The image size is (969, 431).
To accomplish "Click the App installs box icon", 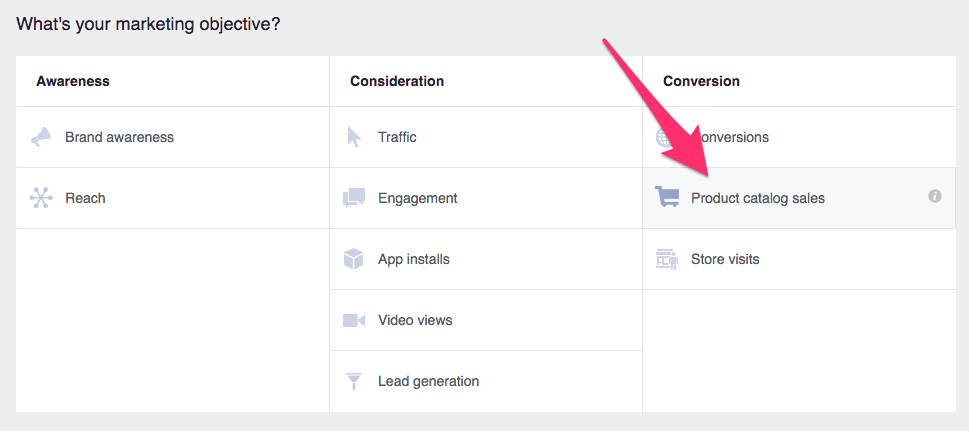I will coord(354,259).
